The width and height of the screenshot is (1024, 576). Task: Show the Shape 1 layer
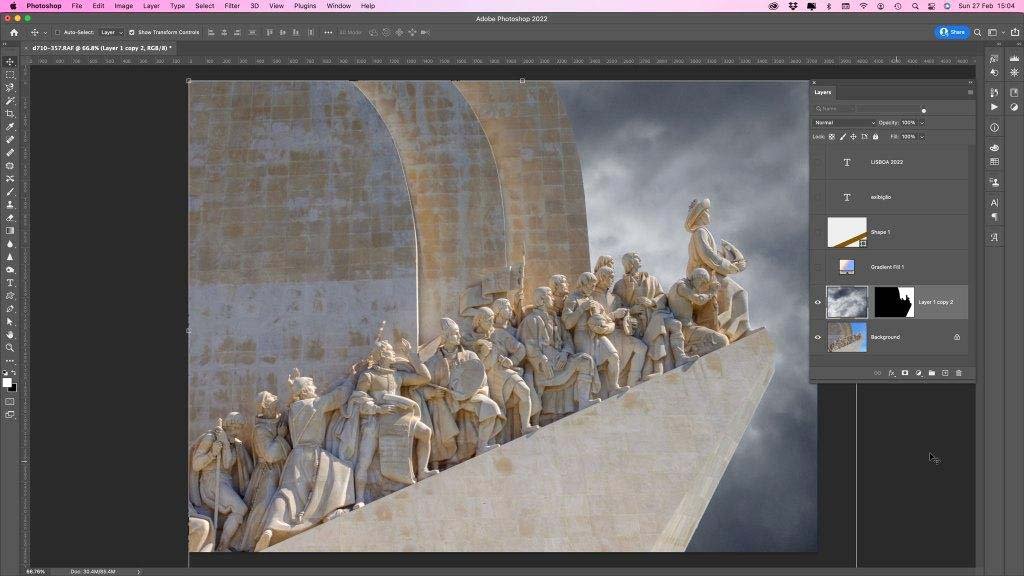tap(818, 232)
